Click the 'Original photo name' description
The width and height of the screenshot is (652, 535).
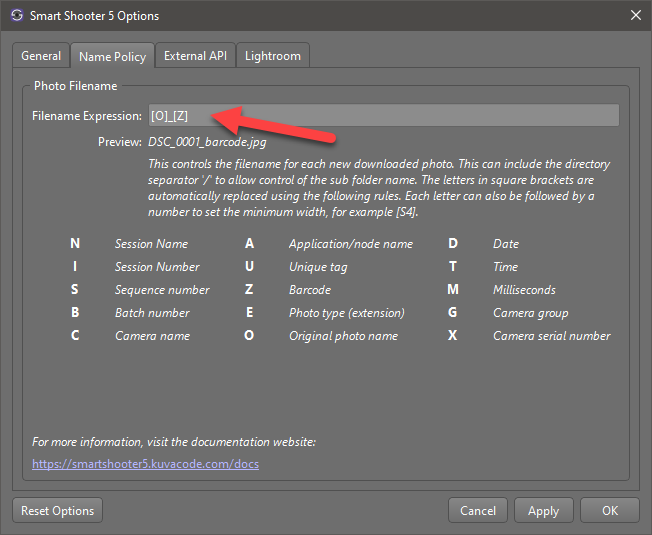[x=343, y=336]
